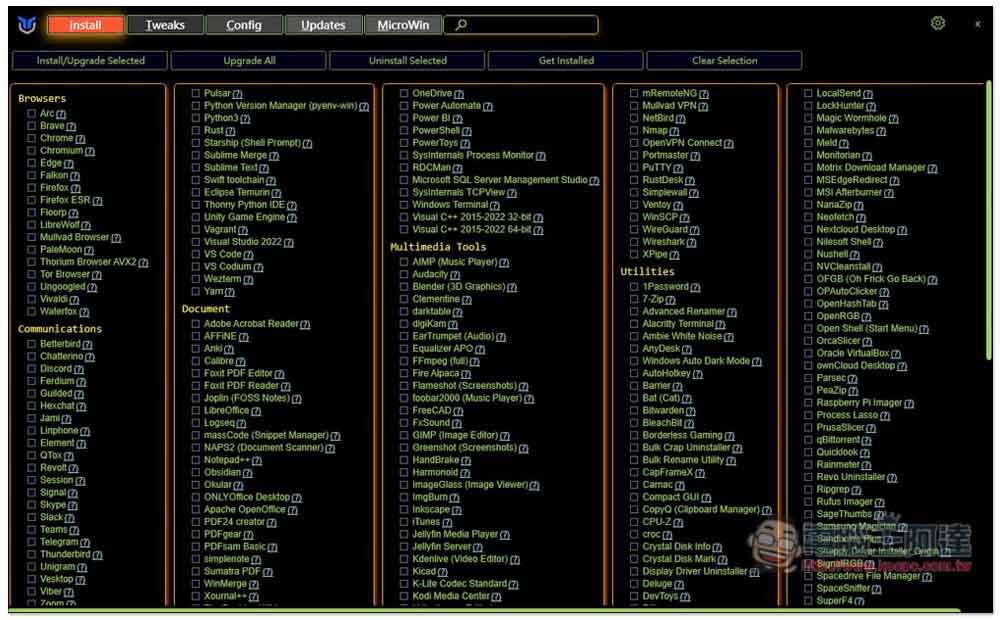Screen dimensions: 1000x620
Task: Click the Uninstall Selected button
Action: [x=408, y=61]
